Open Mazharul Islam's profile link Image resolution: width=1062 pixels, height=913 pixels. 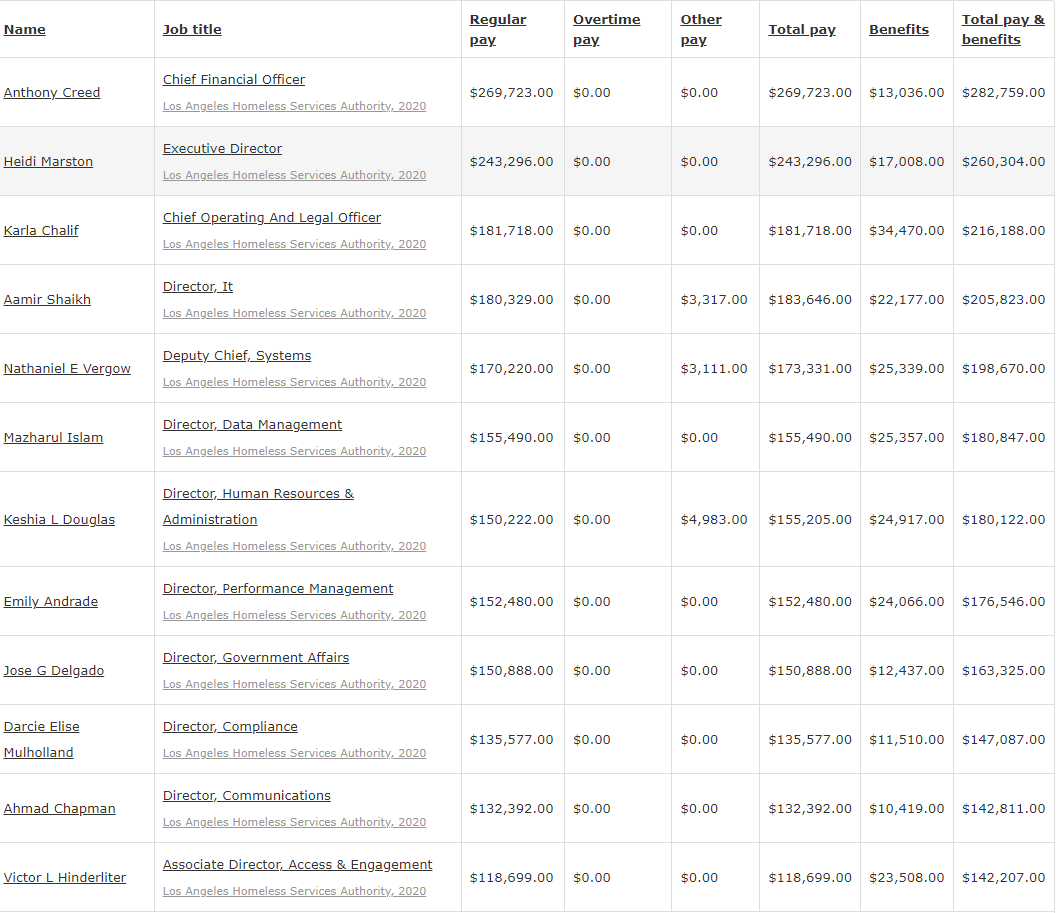pos(53,438)
